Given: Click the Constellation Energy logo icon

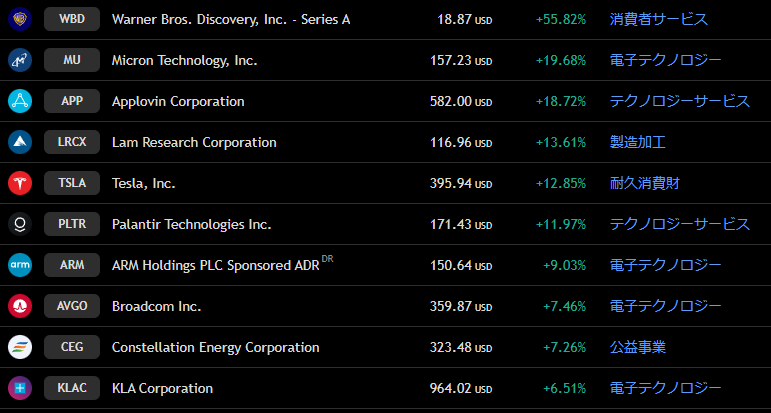Looking at the screenshot, I should tap(20, 347).
